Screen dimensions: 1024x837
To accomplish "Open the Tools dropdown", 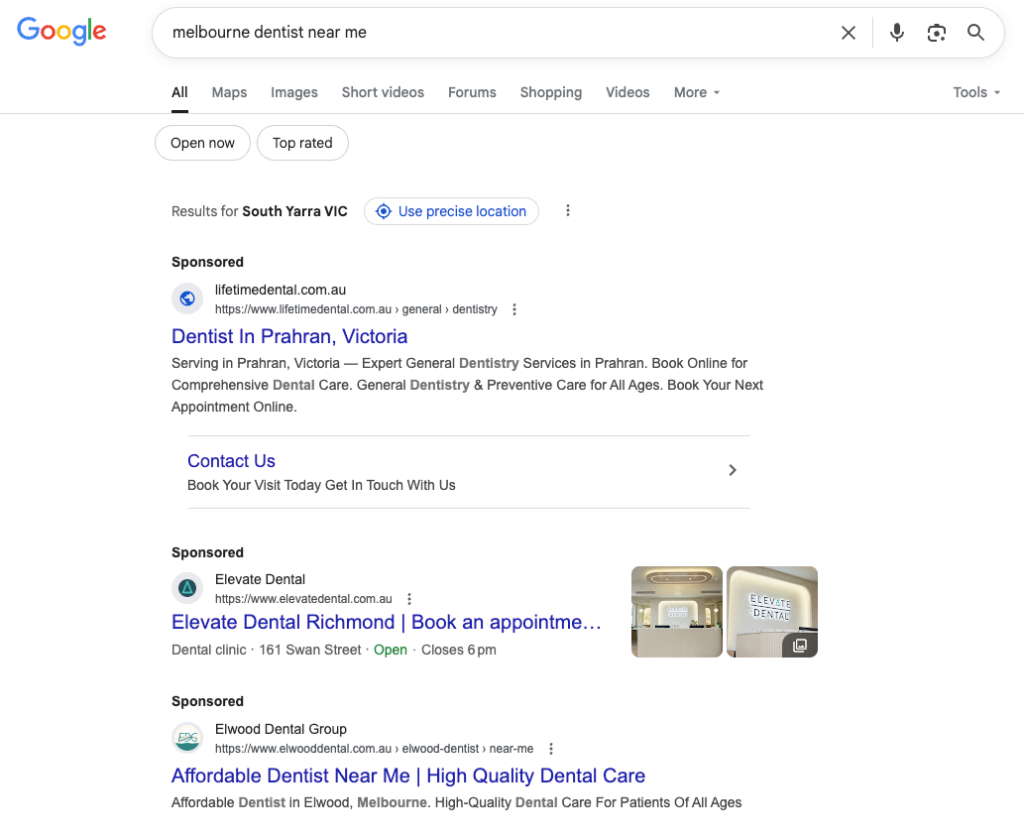I will click(976, 92).
